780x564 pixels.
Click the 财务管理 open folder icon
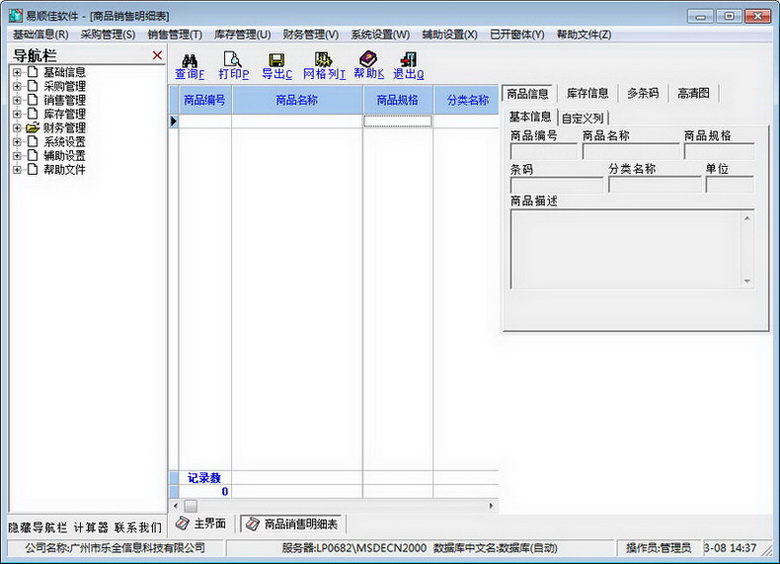click(33, 128)
